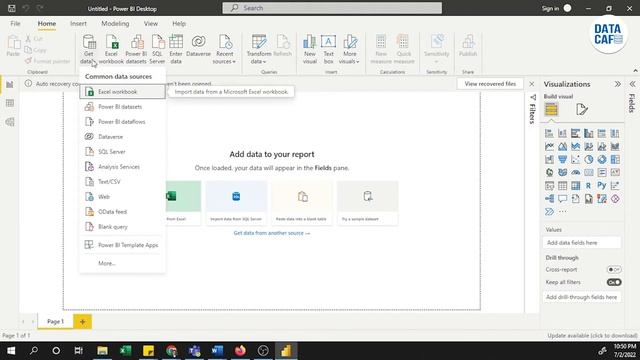The height and width of the screenshot is (360, 640).
Task: Click the Get more visuals ellipsis
Action: click(x=562, y=212)
